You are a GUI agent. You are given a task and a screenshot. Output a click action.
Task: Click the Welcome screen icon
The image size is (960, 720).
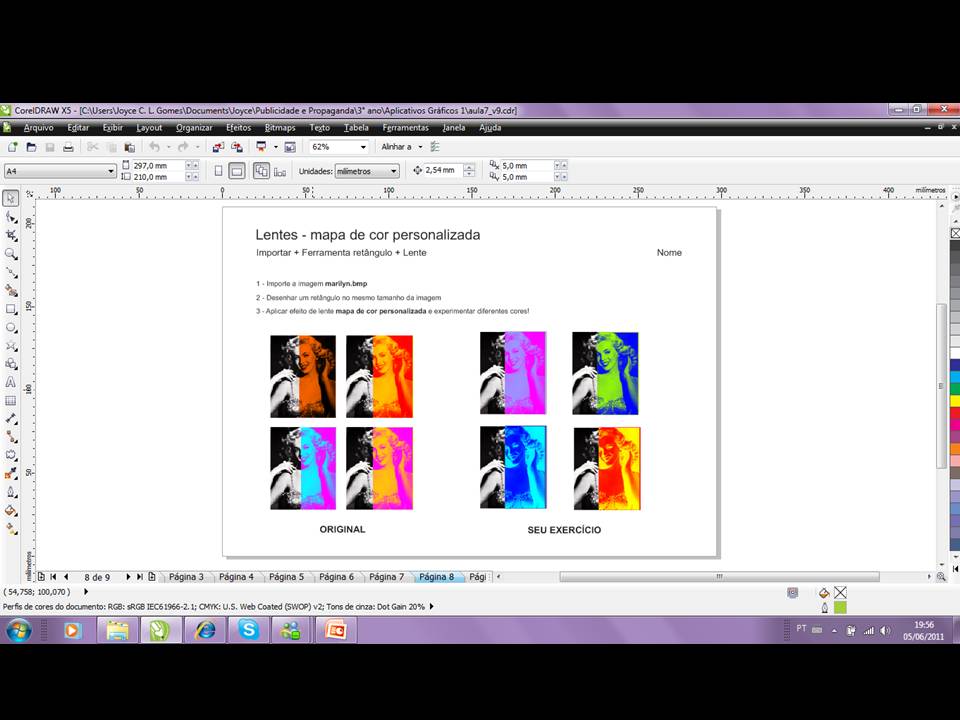click(290, 147)
